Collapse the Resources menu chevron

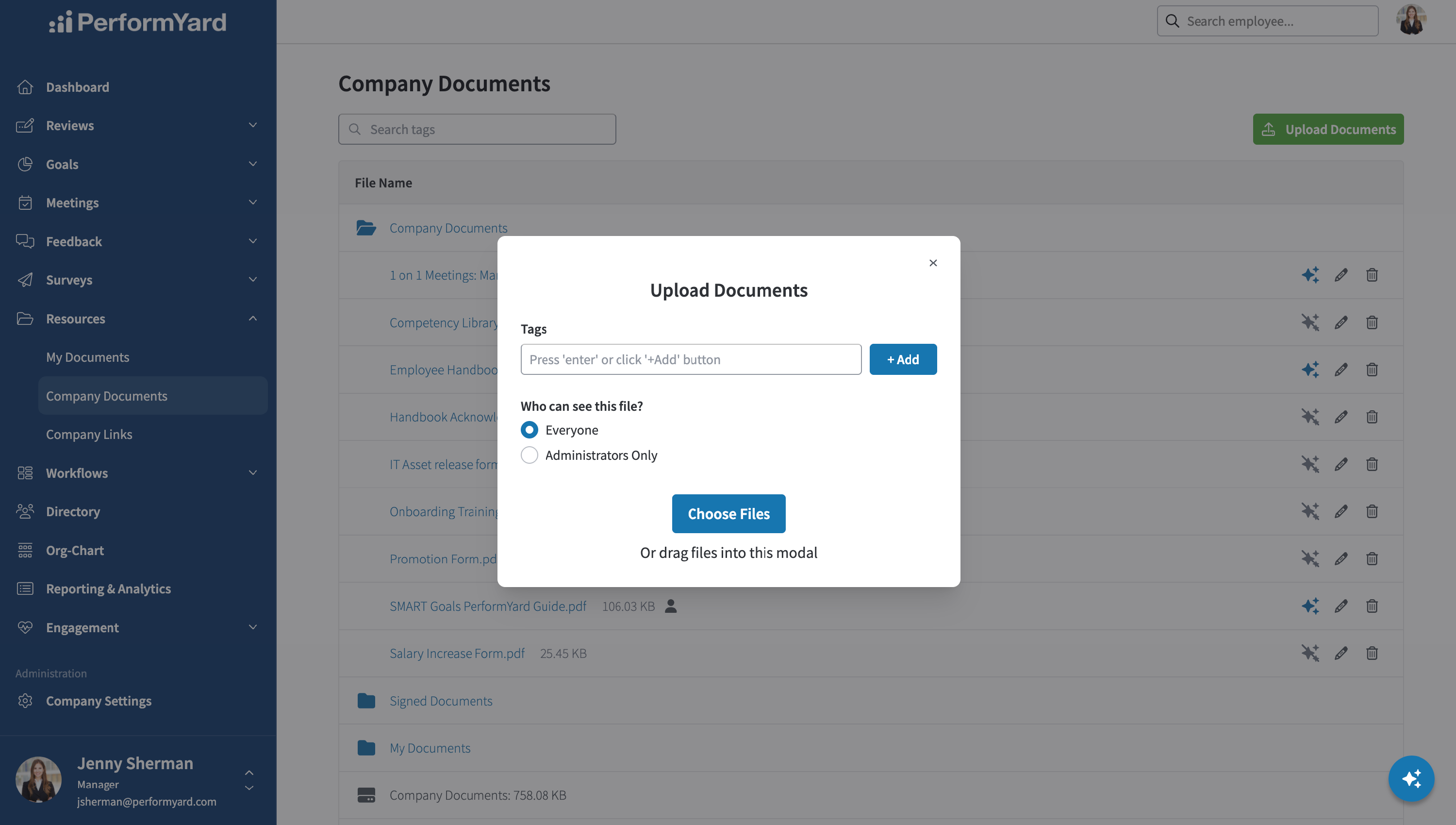(x=252, y=319)
